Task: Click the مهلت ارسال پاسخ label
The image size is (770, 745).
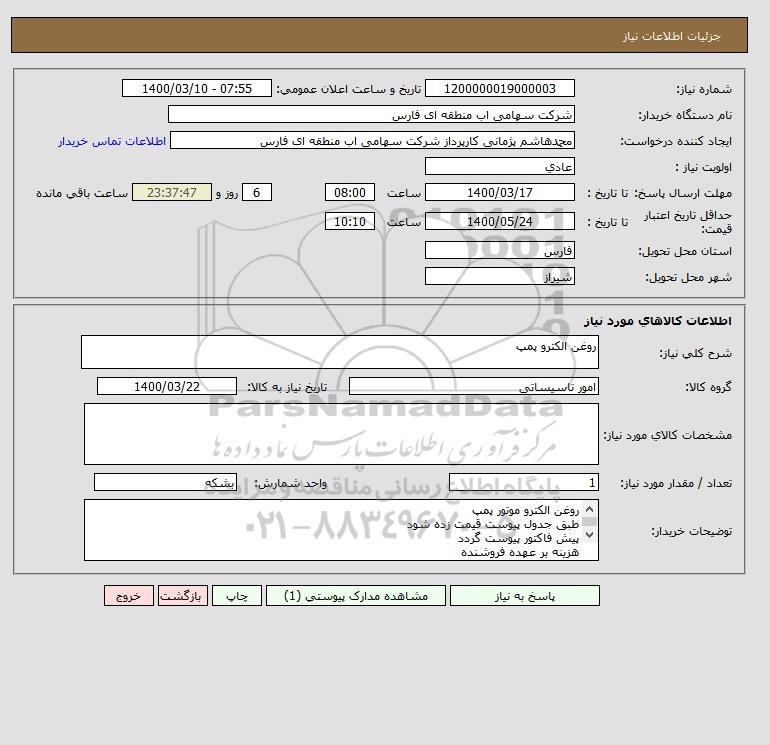Action: tap(682, 193)
